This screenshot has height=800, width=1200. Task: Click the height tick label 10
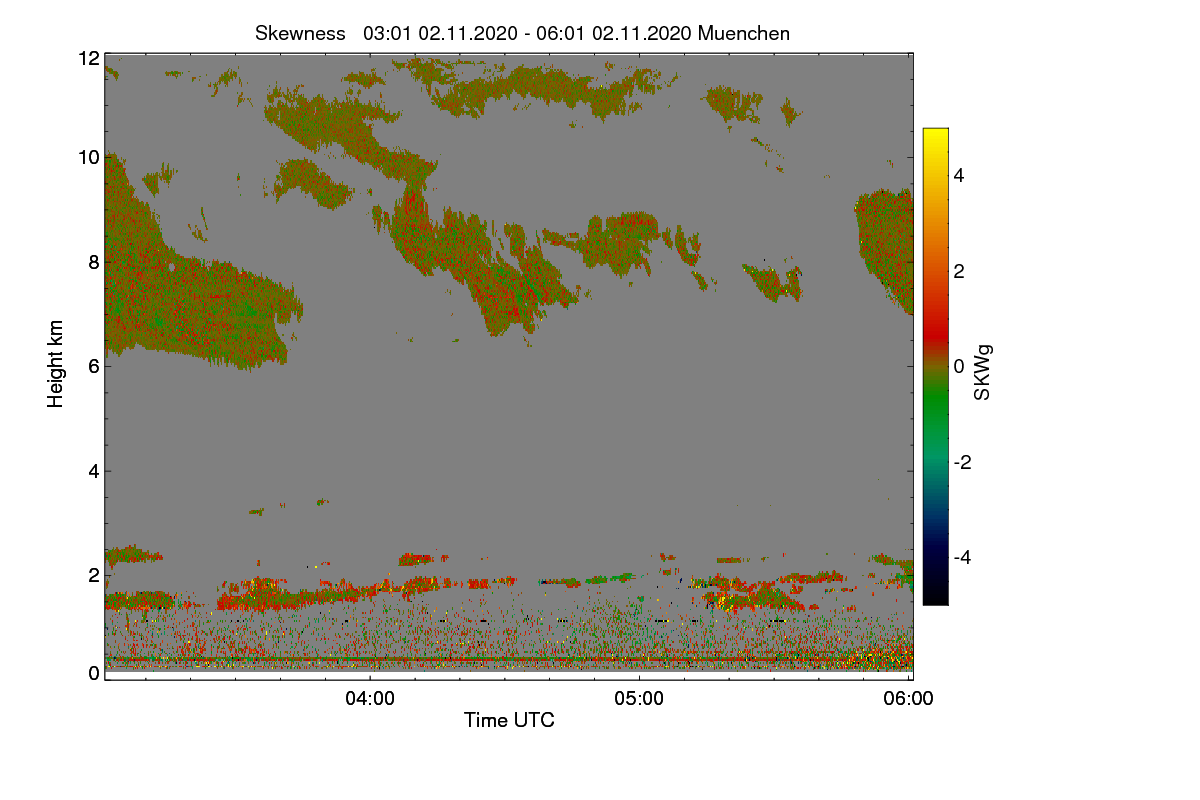tap(88, 157)
